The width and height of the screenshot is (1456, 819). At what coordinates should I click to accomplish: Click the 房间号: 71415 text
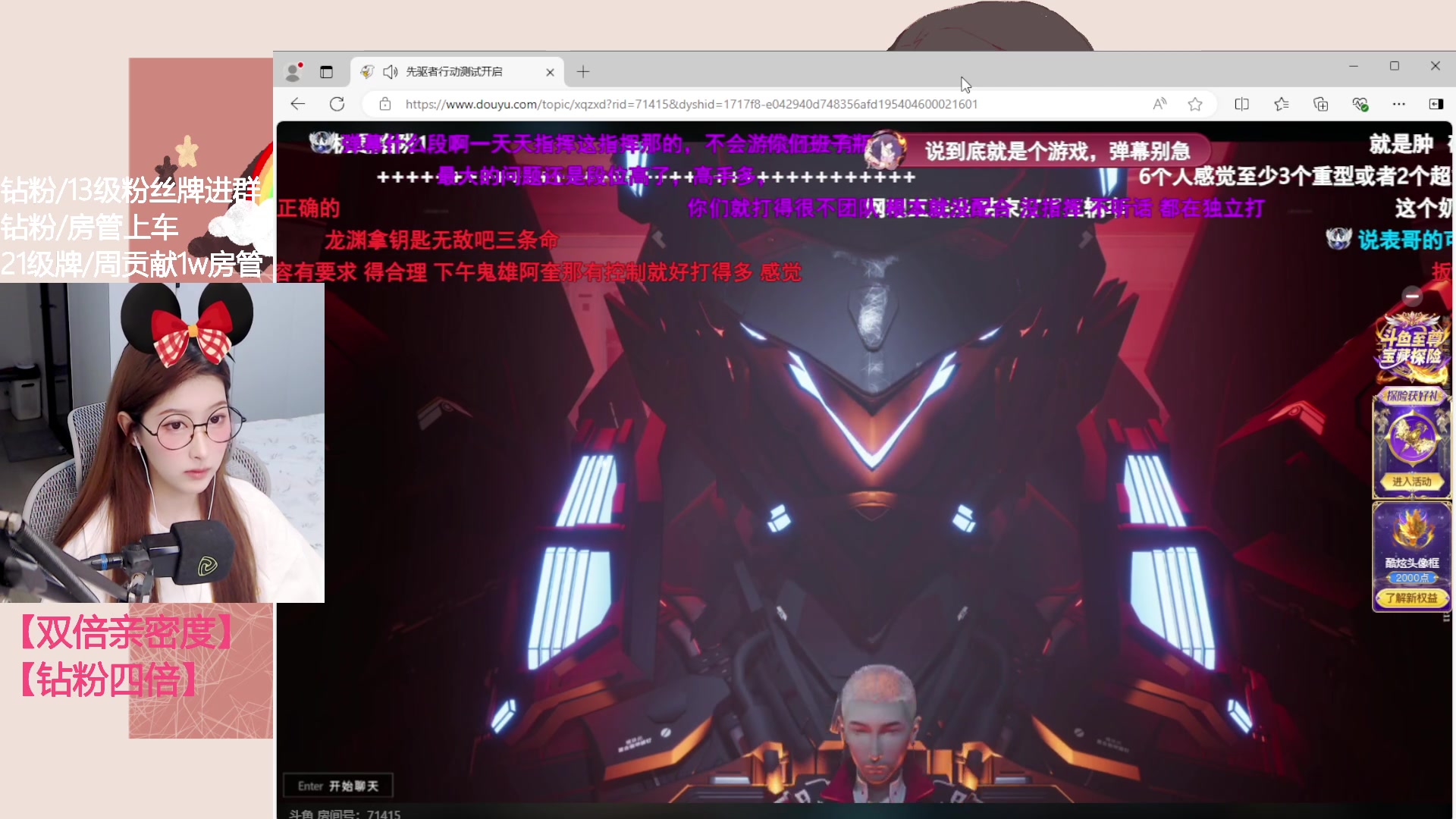pyautogui.click(x=359, y=814)
